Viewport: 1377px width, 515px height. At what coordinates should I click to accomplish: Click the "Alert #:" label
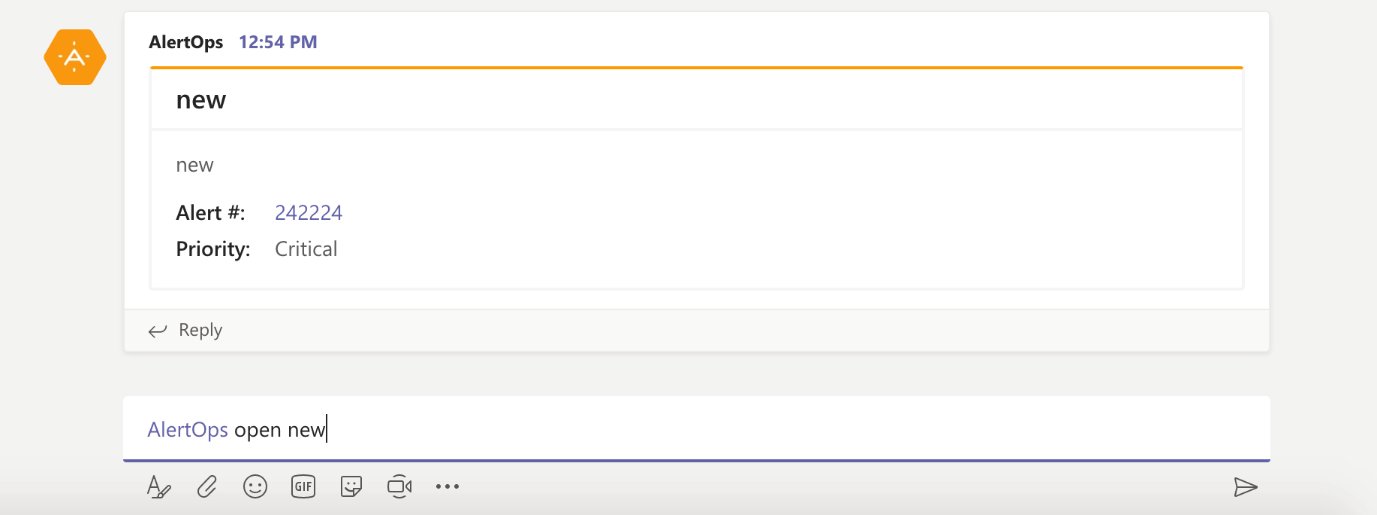pos(211,213)
